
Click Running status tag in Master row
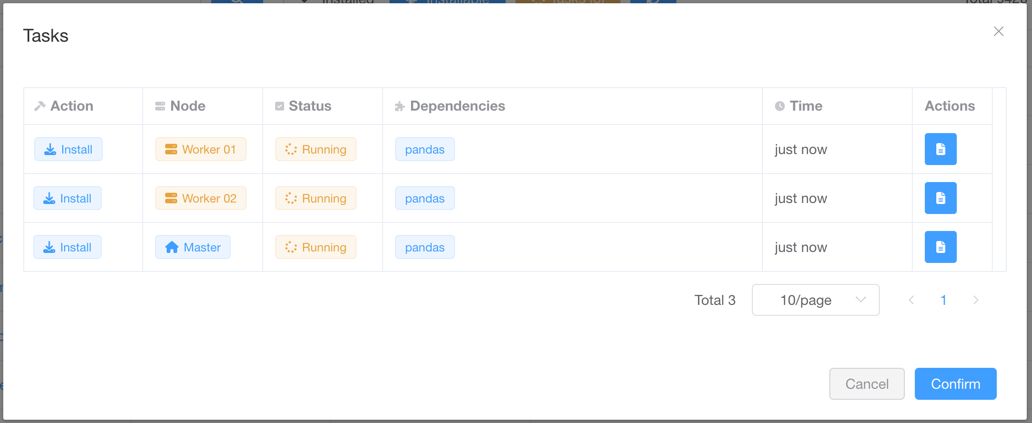coord(316,247)
